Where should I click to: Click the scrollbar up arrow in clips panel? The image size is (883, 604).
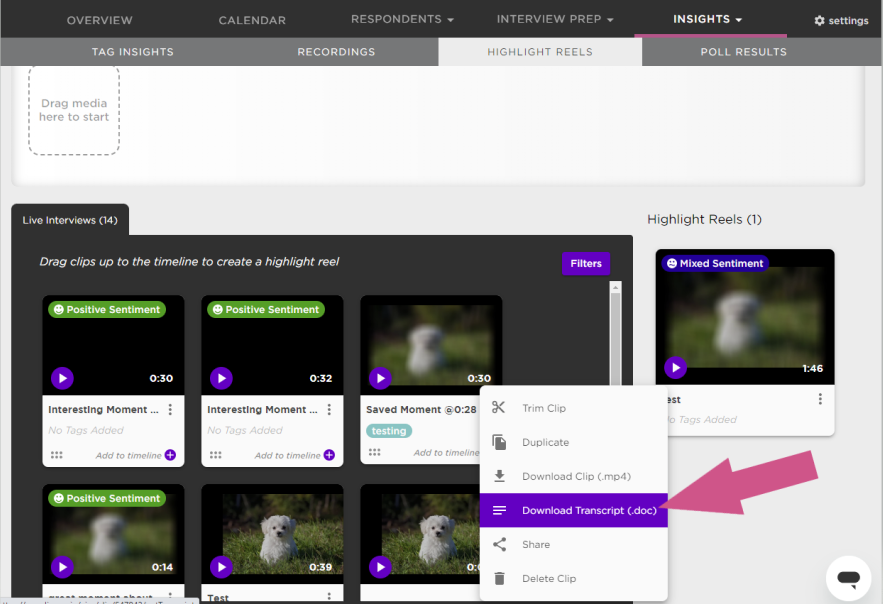click(x=616, y=288)
